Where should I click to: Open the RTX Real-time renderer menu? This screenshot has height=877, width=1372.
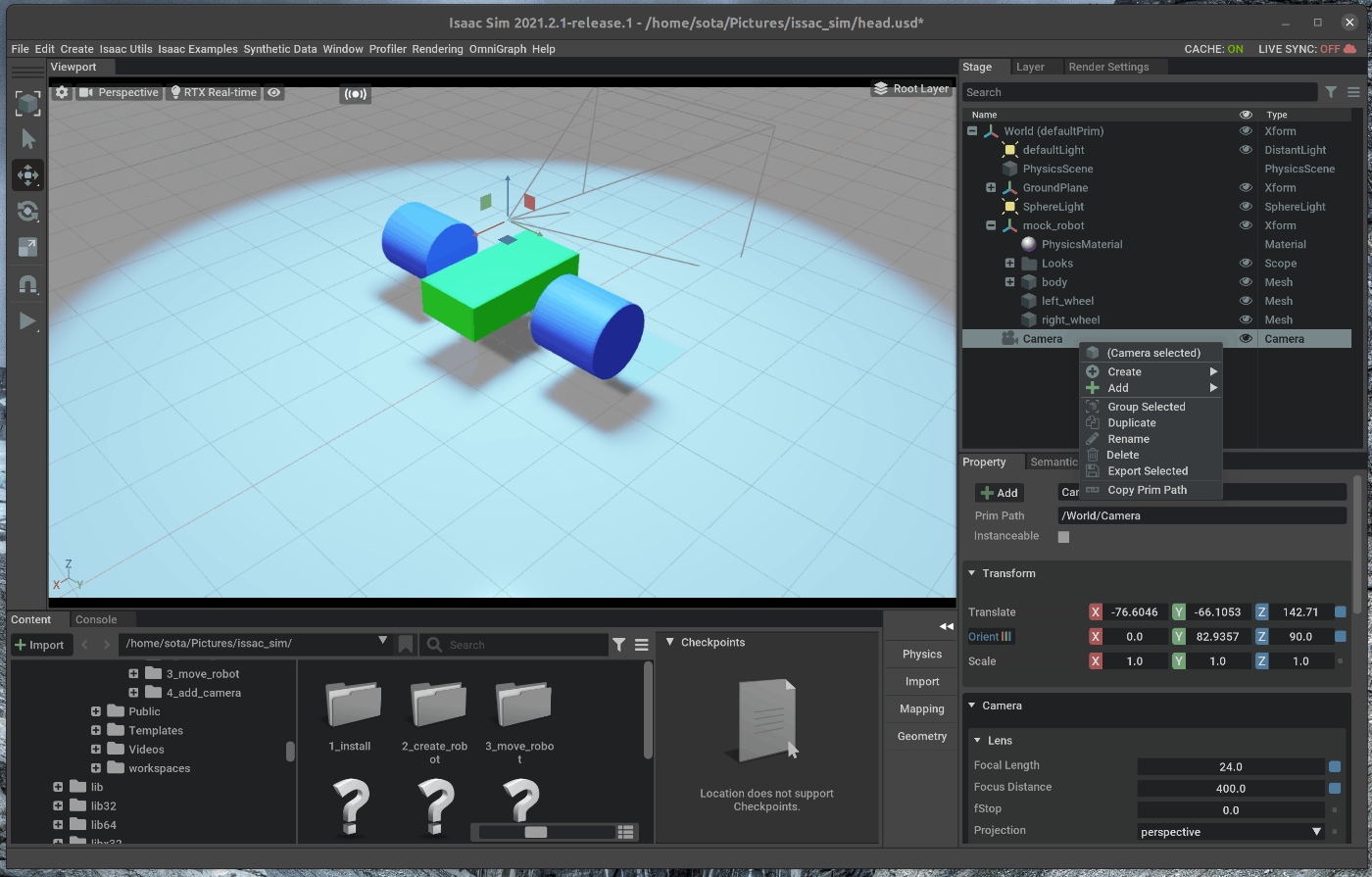point(214,92)
